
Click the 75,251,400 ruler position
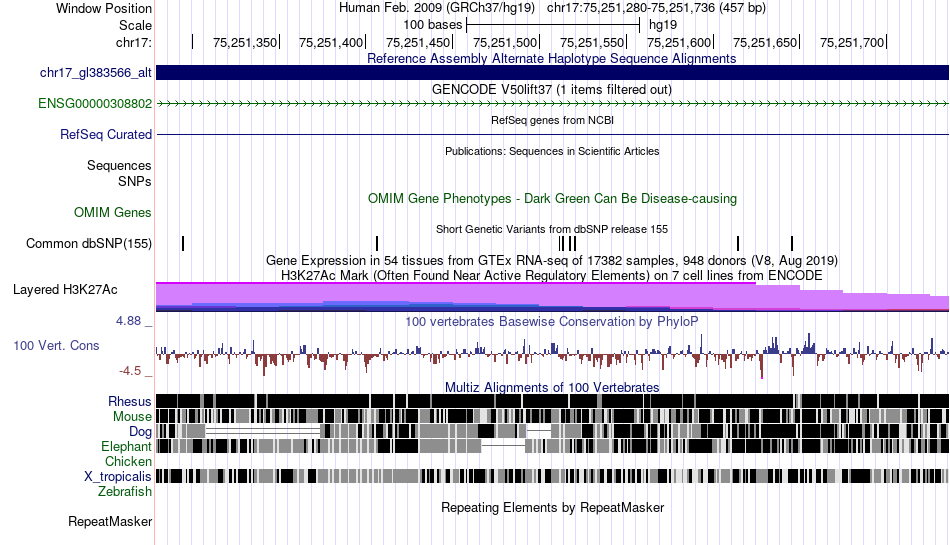pyautogui.click(x=331, y=42)
